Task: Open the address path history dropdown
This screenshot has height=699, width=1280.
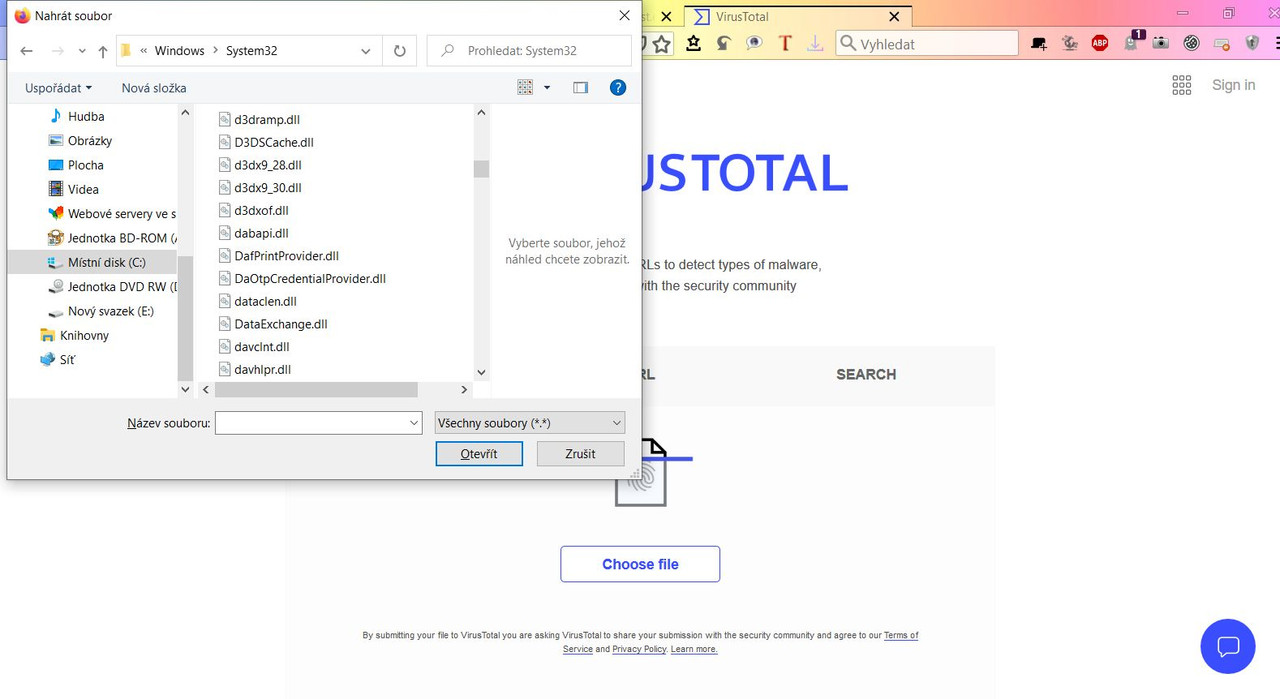Action: tap(366, 51)
